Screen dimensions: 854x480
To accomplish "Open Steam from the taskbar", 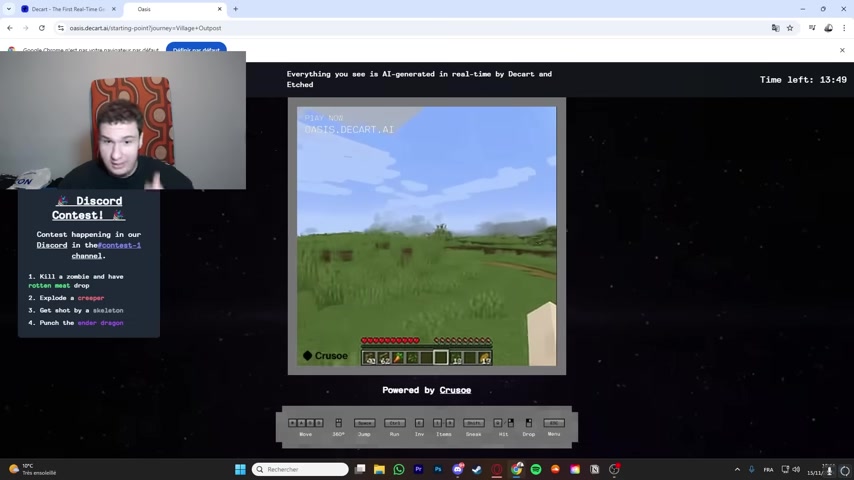I will 477,469.
